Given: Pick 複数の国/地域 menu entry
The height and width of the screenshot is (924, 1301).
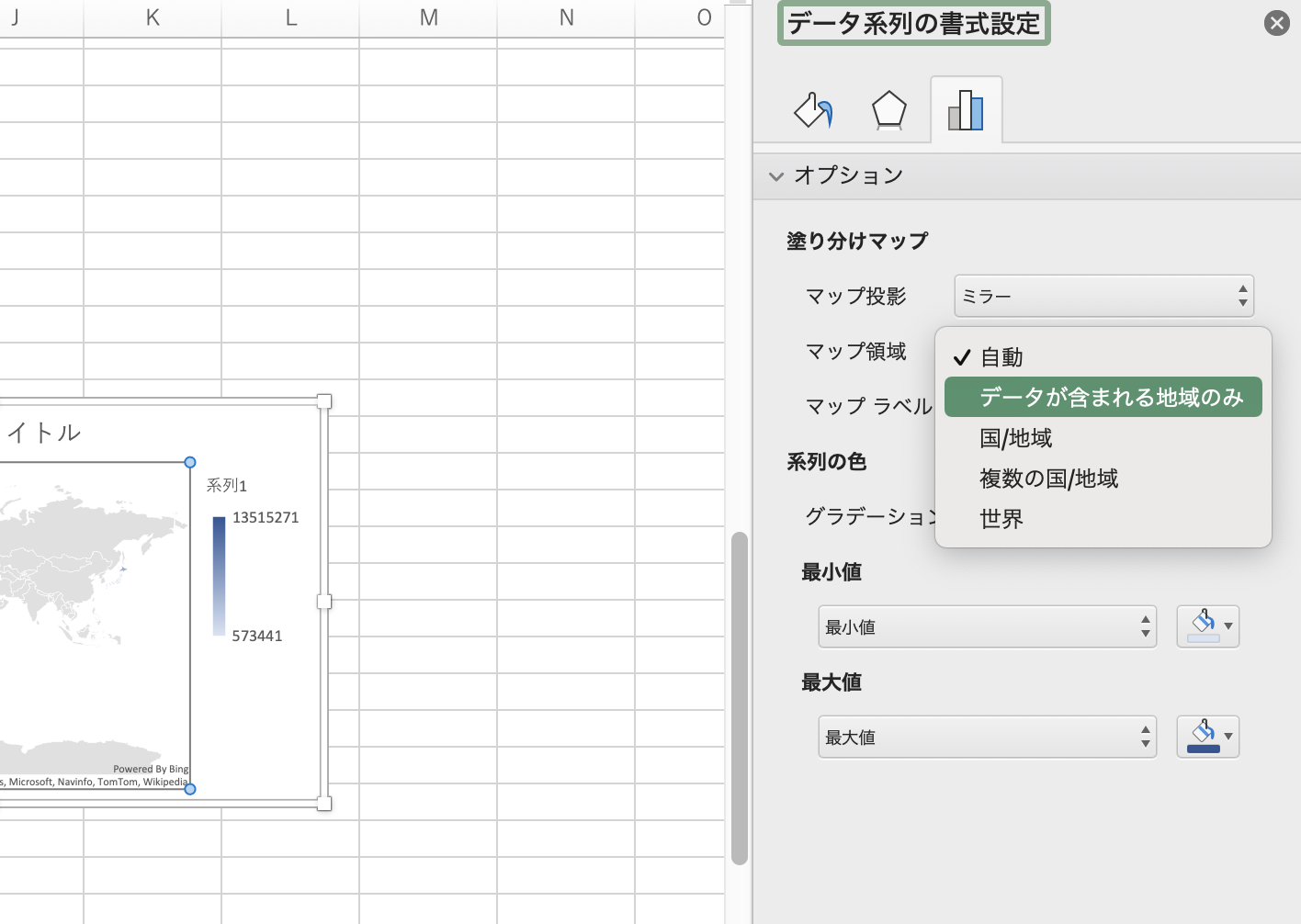Looking at the screenshot, I should tap(1048, 479).
